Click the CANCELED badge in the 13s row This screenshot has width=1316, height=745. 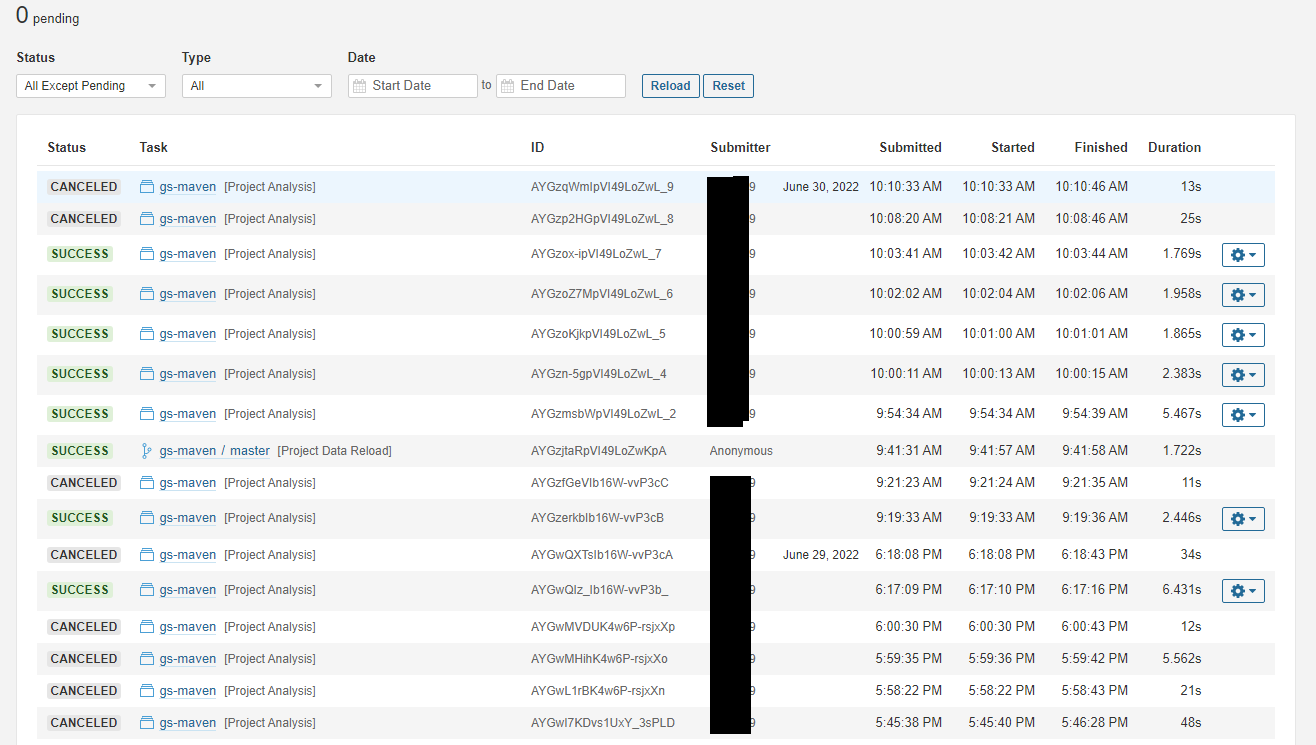tap(84, 187)
